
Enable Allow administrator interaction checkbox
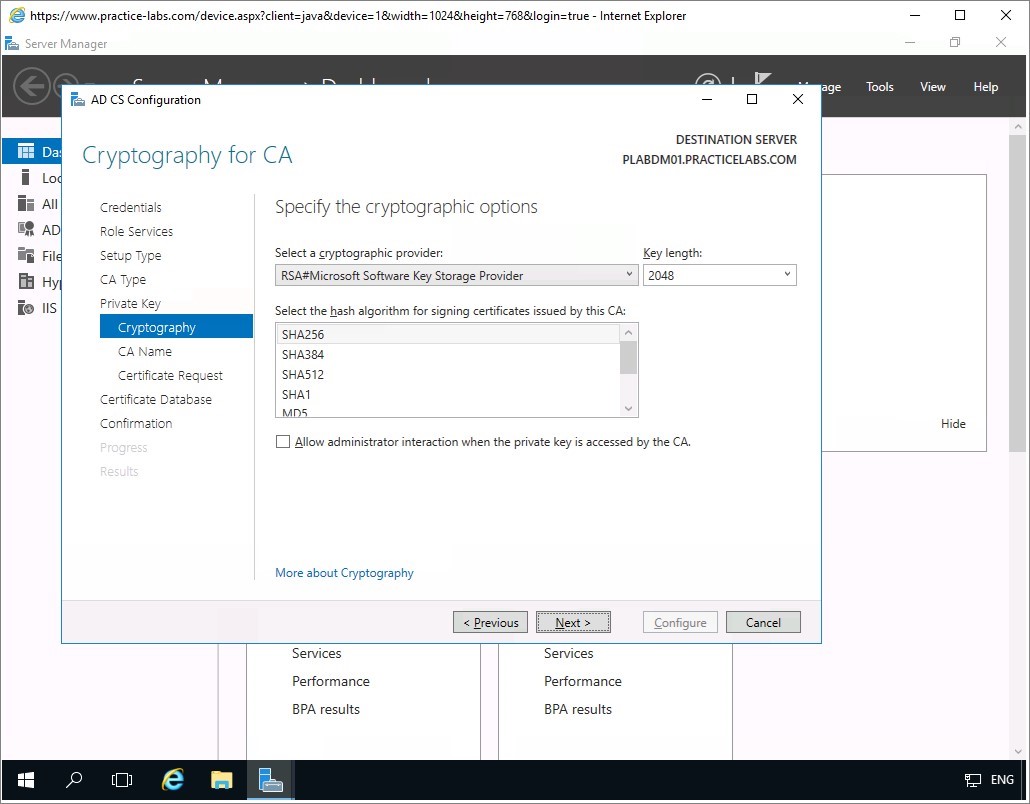pos(282,441)
